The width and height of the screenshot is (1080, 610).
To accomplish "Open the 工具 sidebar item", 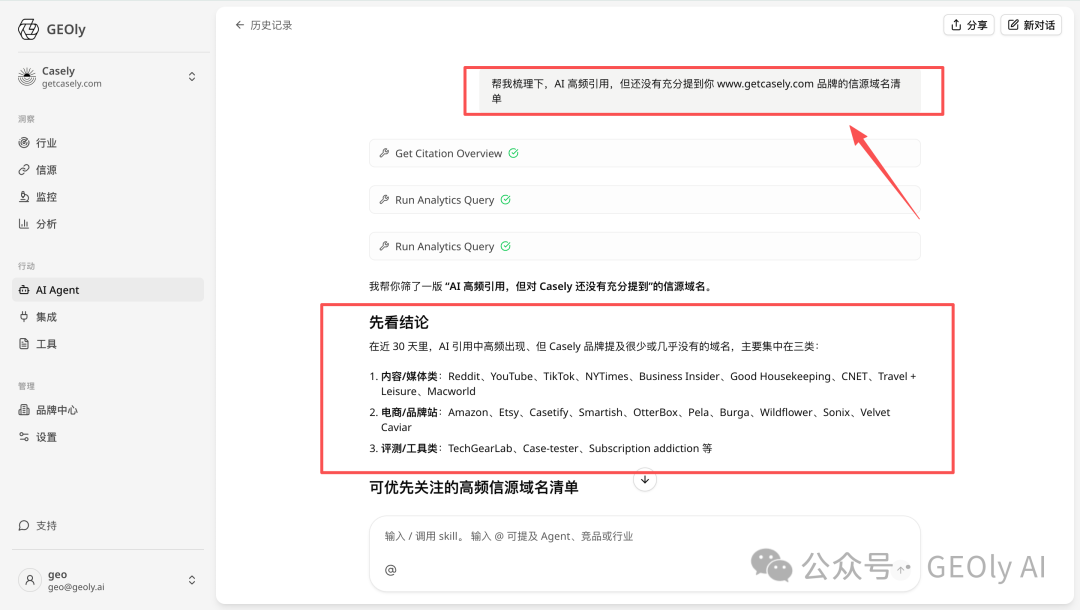I will (x=108, y=344).
